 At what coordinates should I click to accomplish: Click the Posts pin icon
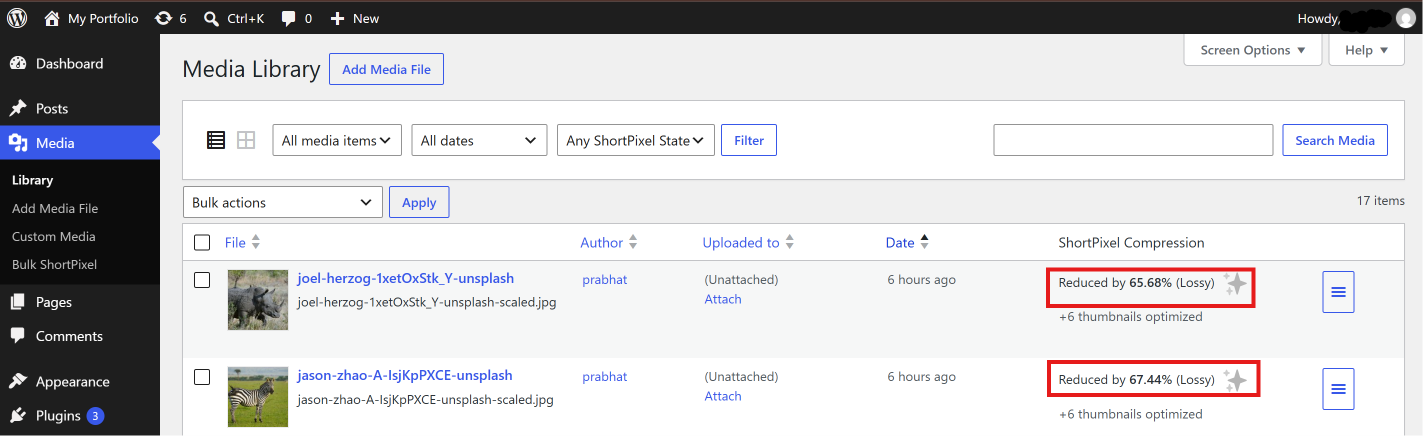18,108
